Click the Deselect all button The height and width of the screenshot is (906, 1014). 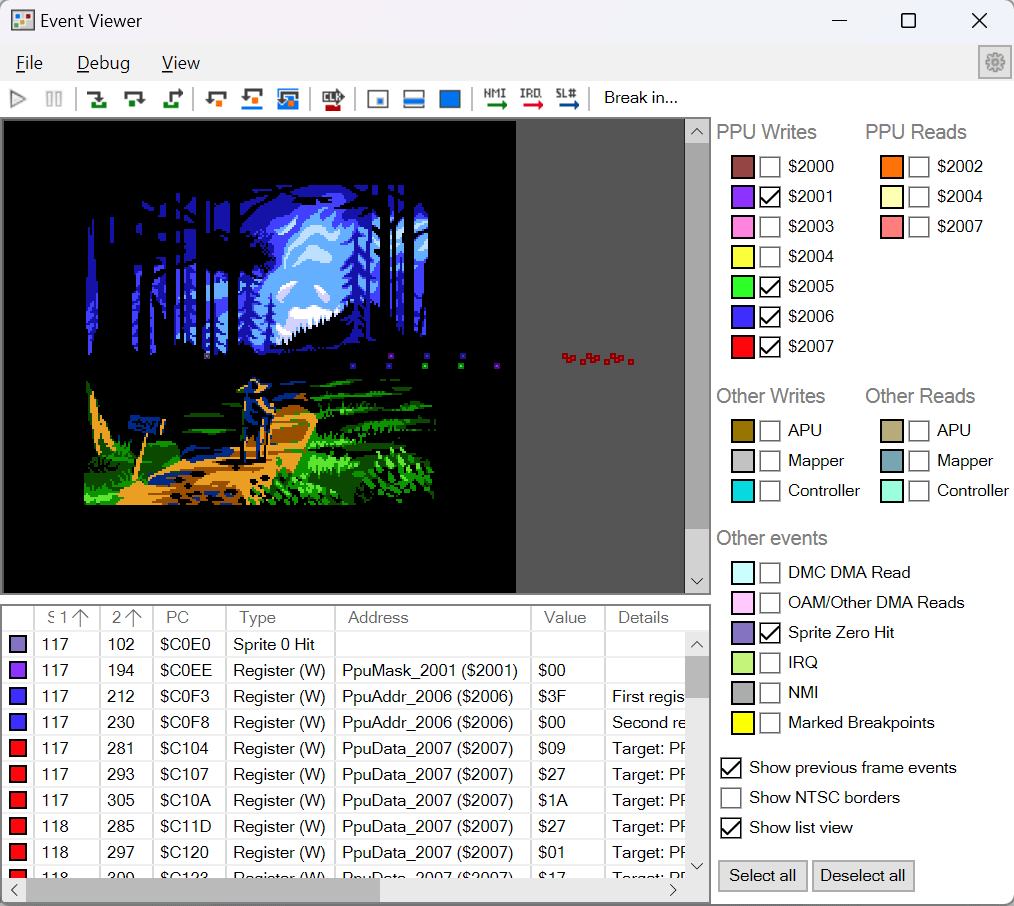click(x=863, y=876)
